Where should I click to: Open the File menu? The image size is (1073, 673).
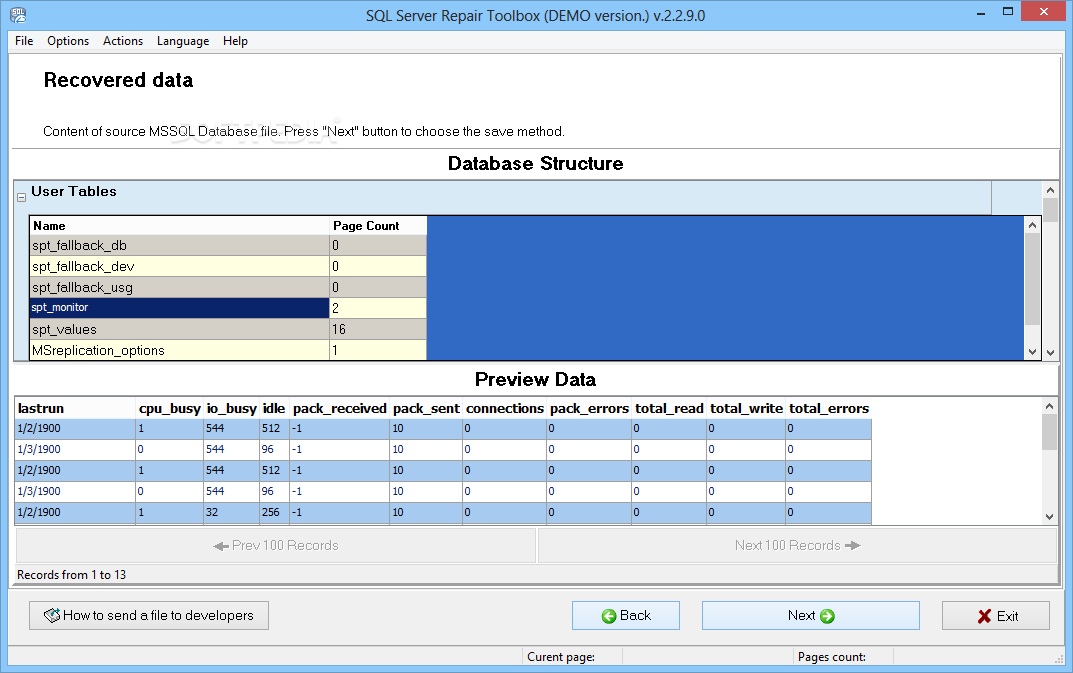coord(24,41)
